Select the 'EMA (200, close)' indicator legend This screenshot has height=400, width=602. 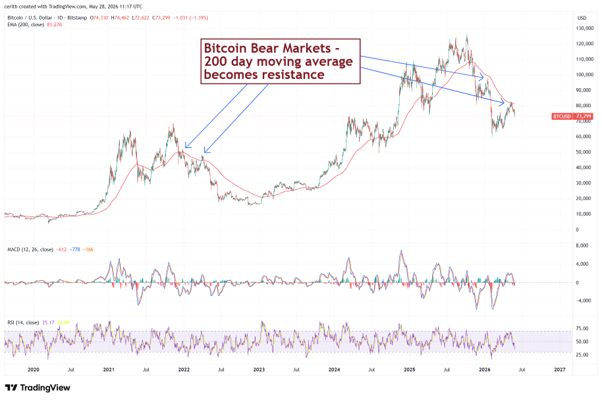[x=26, y=25]
